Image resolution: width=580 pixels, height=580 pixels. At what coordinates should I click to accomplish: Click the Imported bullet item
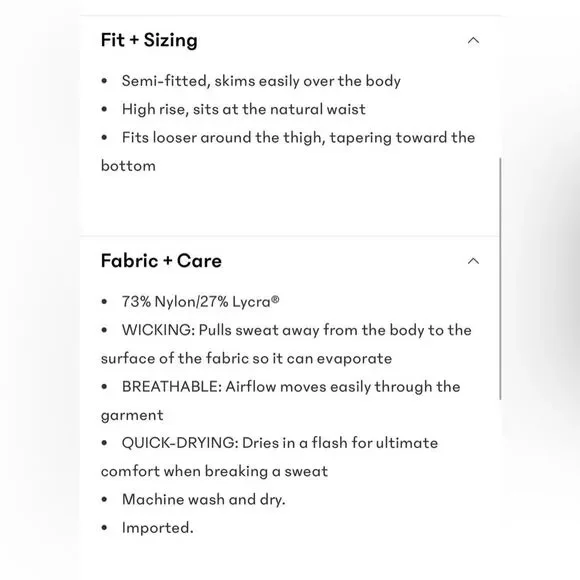click(x=158, y=528)
